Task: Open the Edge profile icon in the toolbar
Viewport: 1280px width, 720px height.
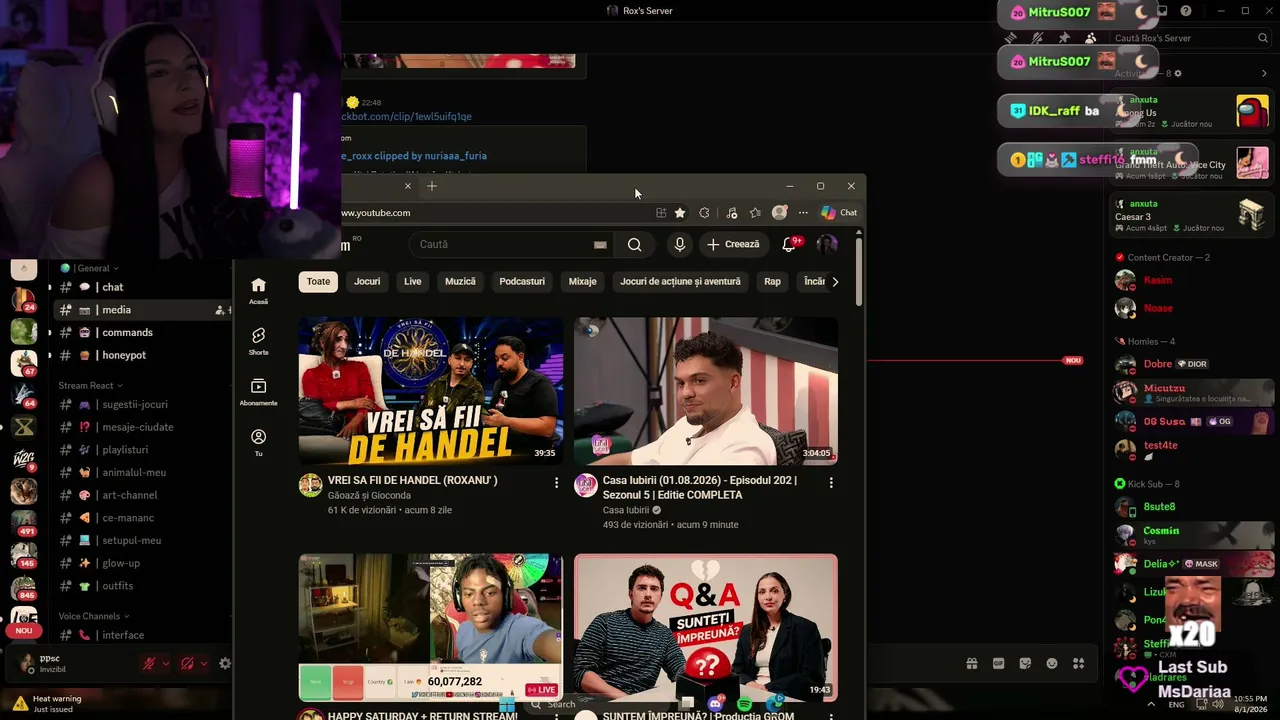Action: [779, 213]
